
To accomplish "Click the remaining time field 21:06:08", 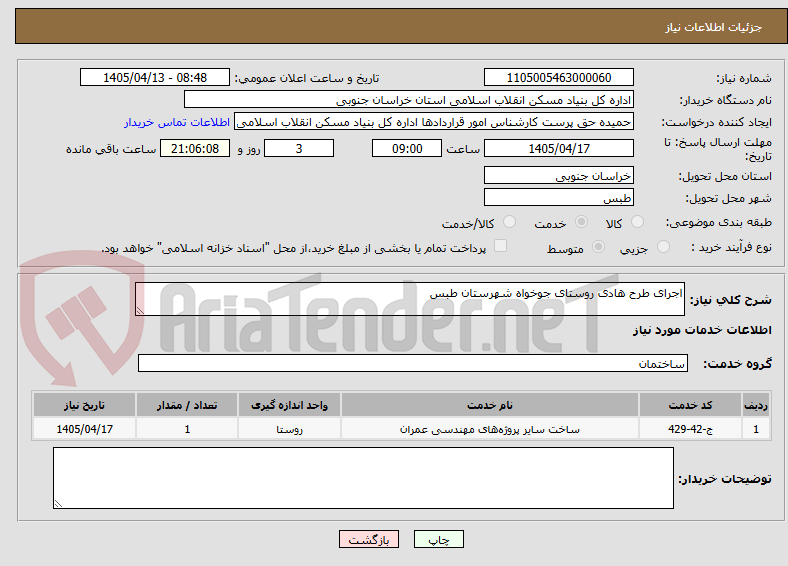I will point(195,148).
